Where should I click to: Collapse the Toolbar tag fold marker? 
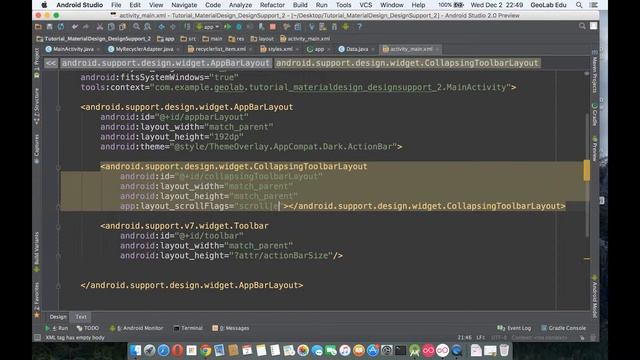pyautogui.click(x=58, y=227)
